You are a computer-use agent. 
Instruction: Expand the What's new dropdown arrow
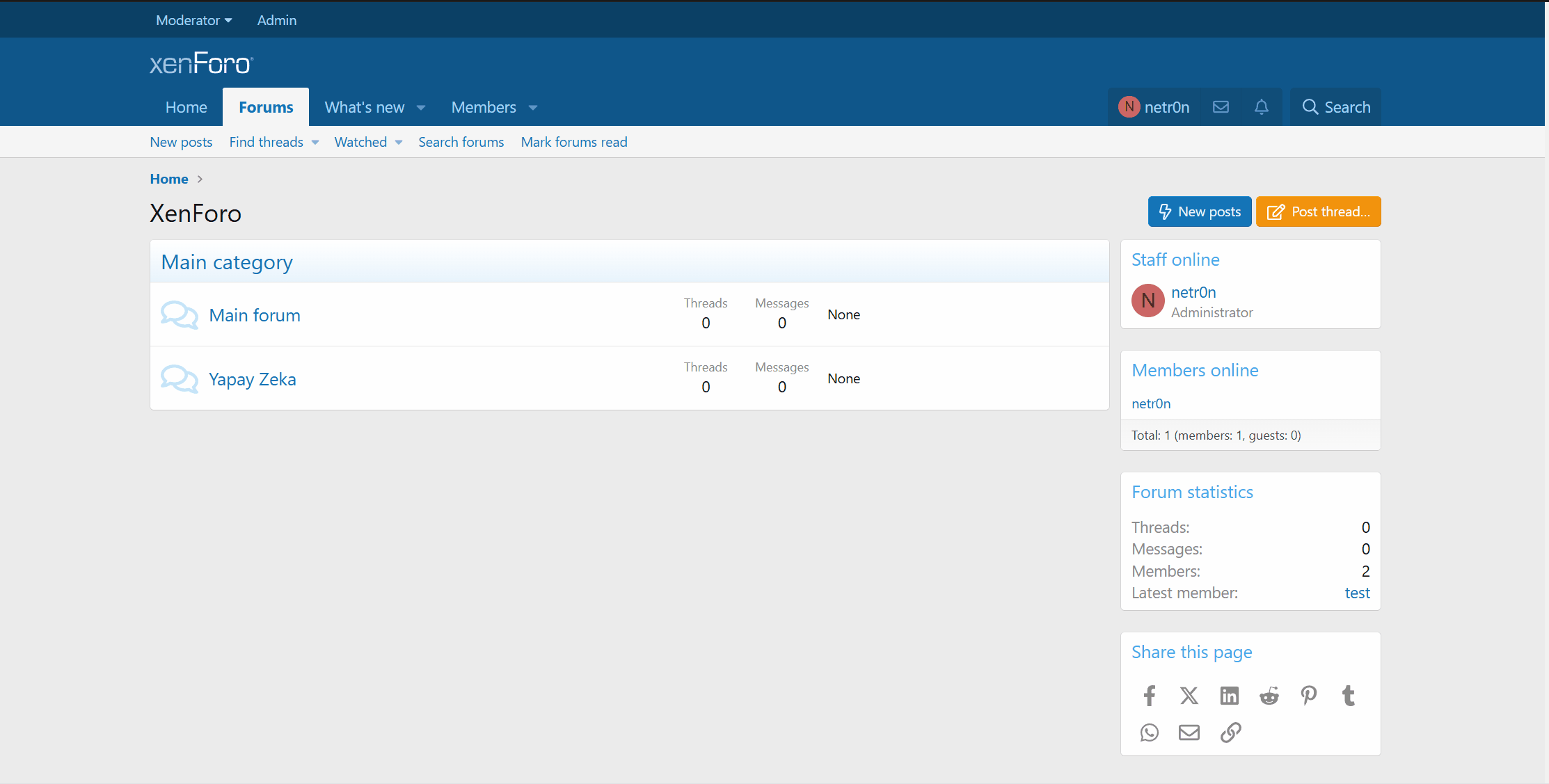point(421,108)
